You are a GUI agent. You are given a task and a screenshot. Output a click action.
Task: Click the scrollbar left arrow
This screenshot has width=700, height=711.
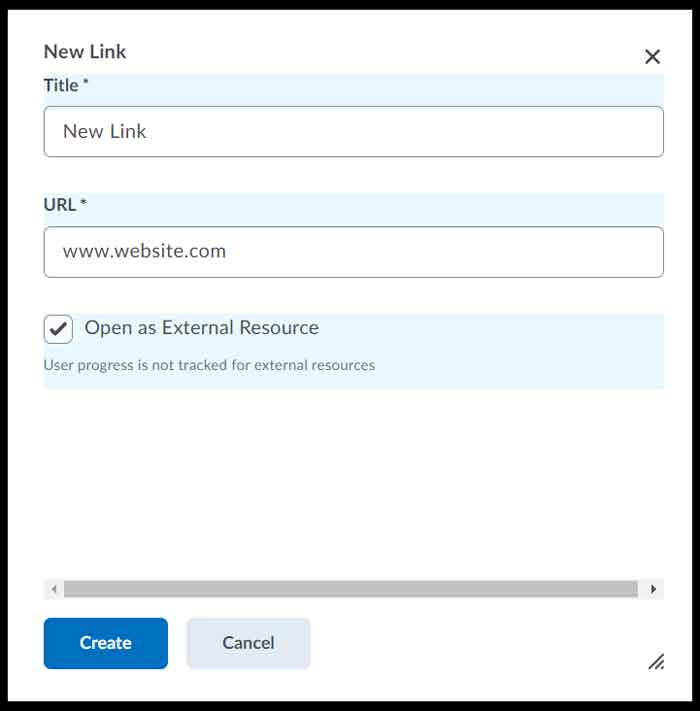pyautogui.click(x=54, y=589)
